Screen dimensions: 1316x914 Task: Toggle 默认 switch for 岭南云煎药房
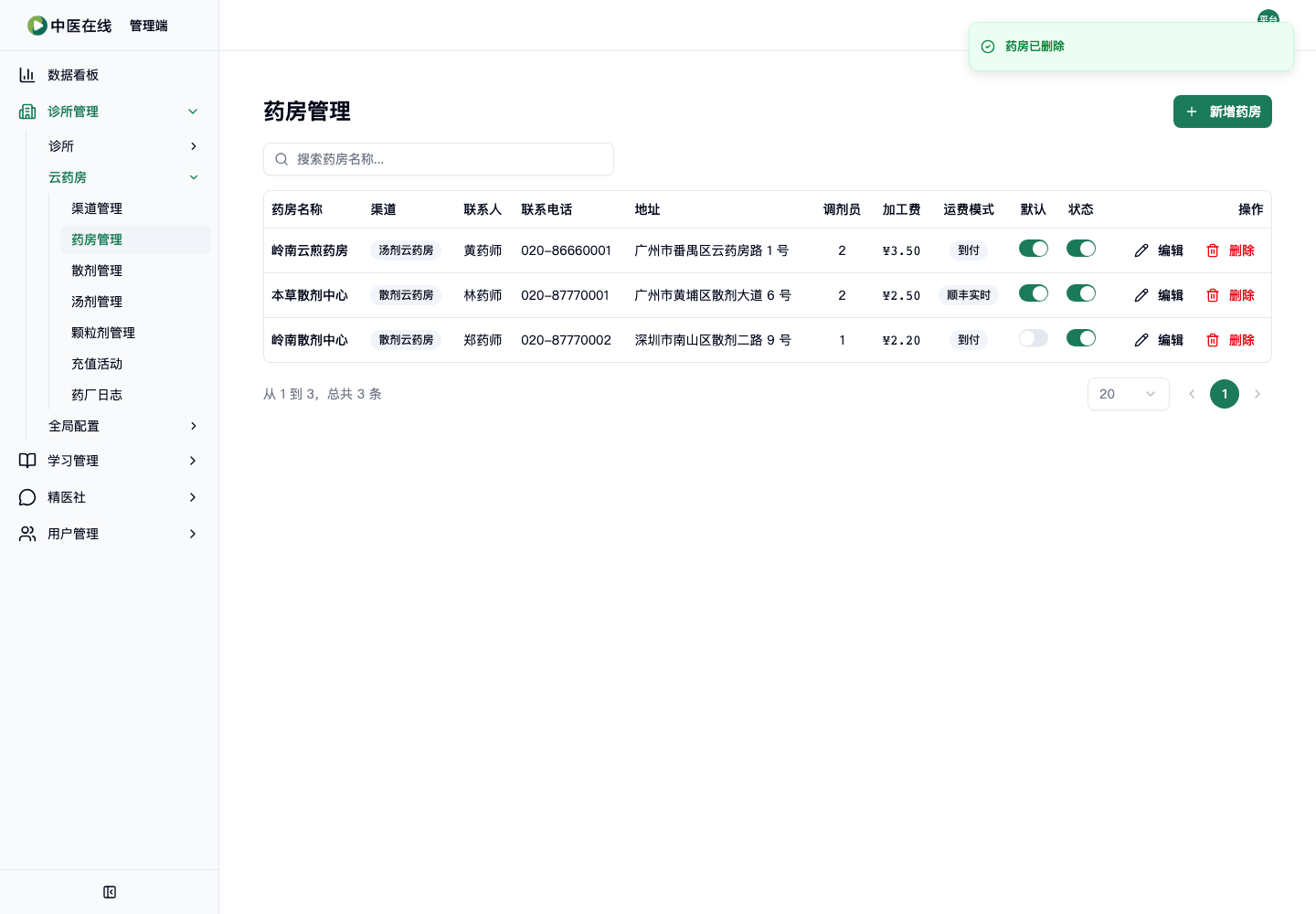1034,249
